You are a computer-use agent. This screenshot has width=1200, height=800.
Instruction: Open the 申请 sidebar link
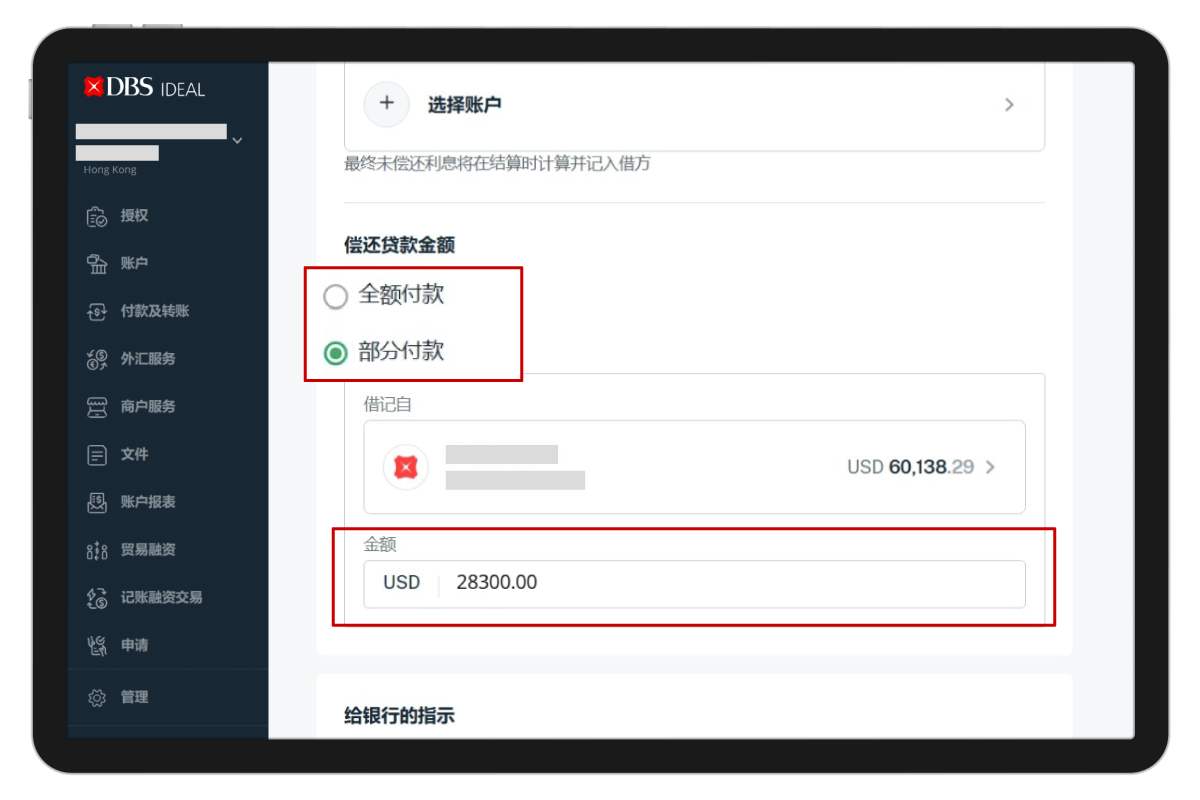tap(134, 646)
